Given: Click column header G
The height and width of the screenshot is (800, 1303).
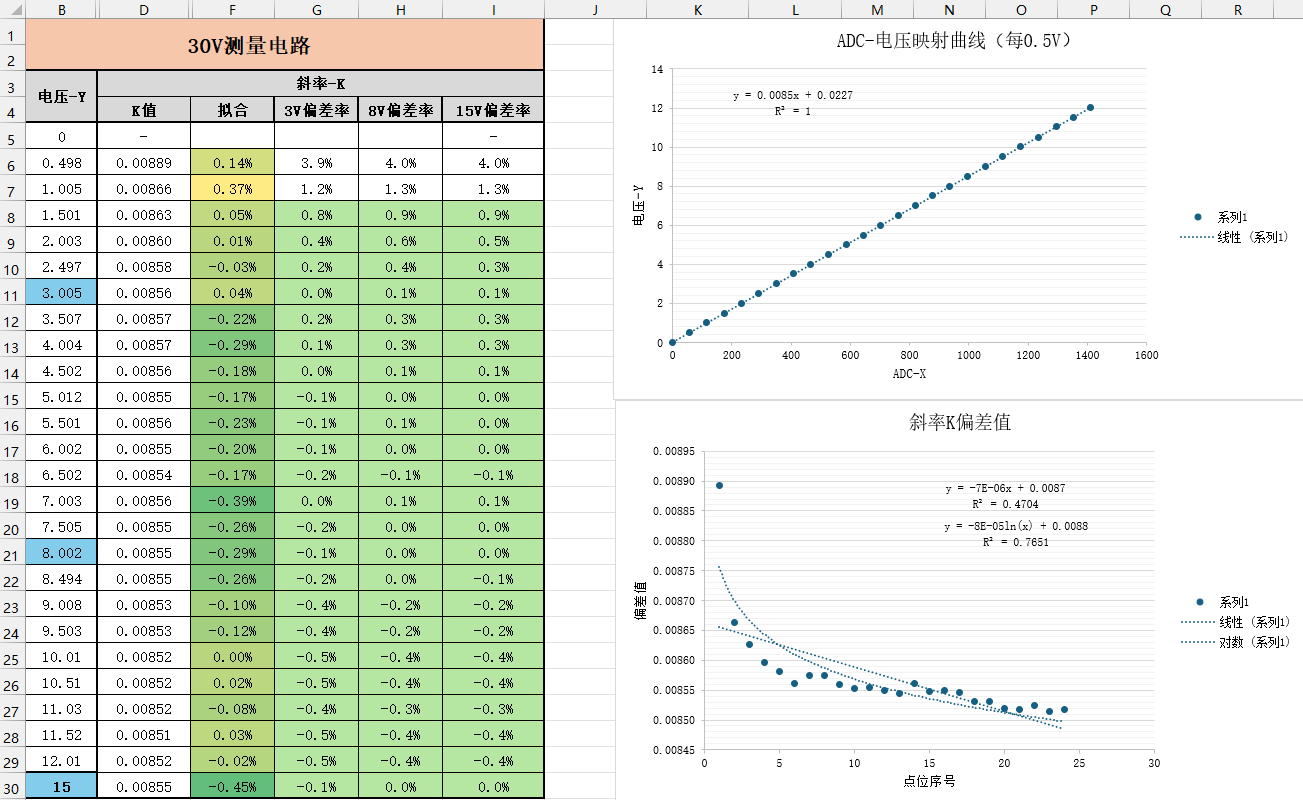Looking at the screenshot, I should [x=316, y=9].
